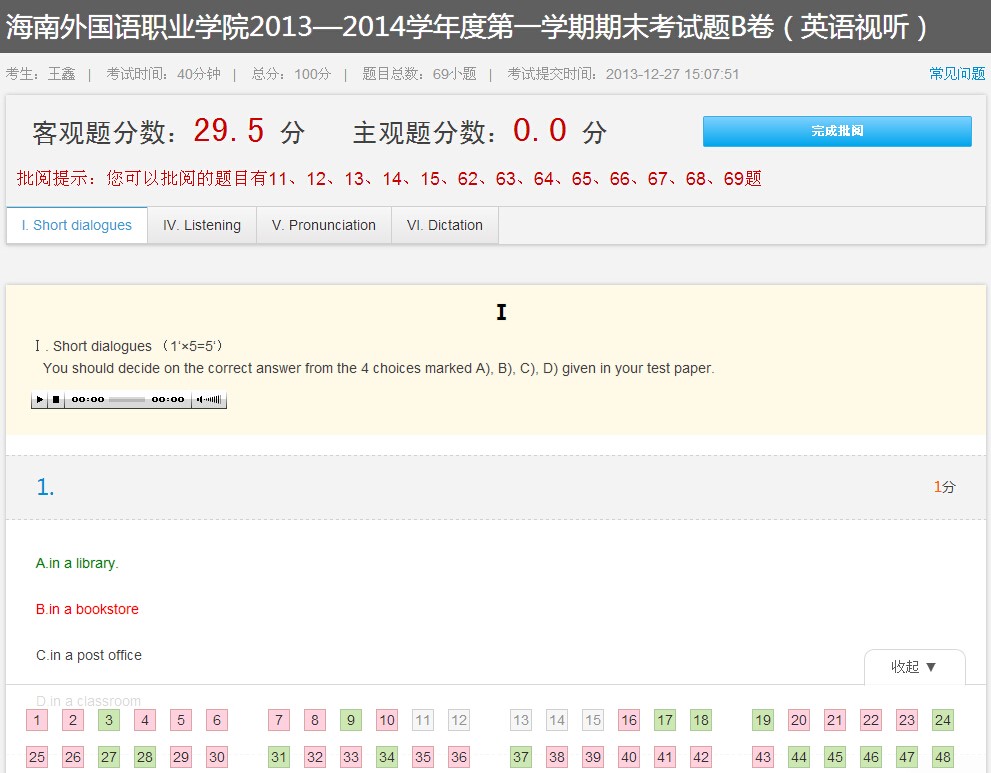Screen dimensions: 991x773
Task: Click question number 19
Action: tap(763, 720)
